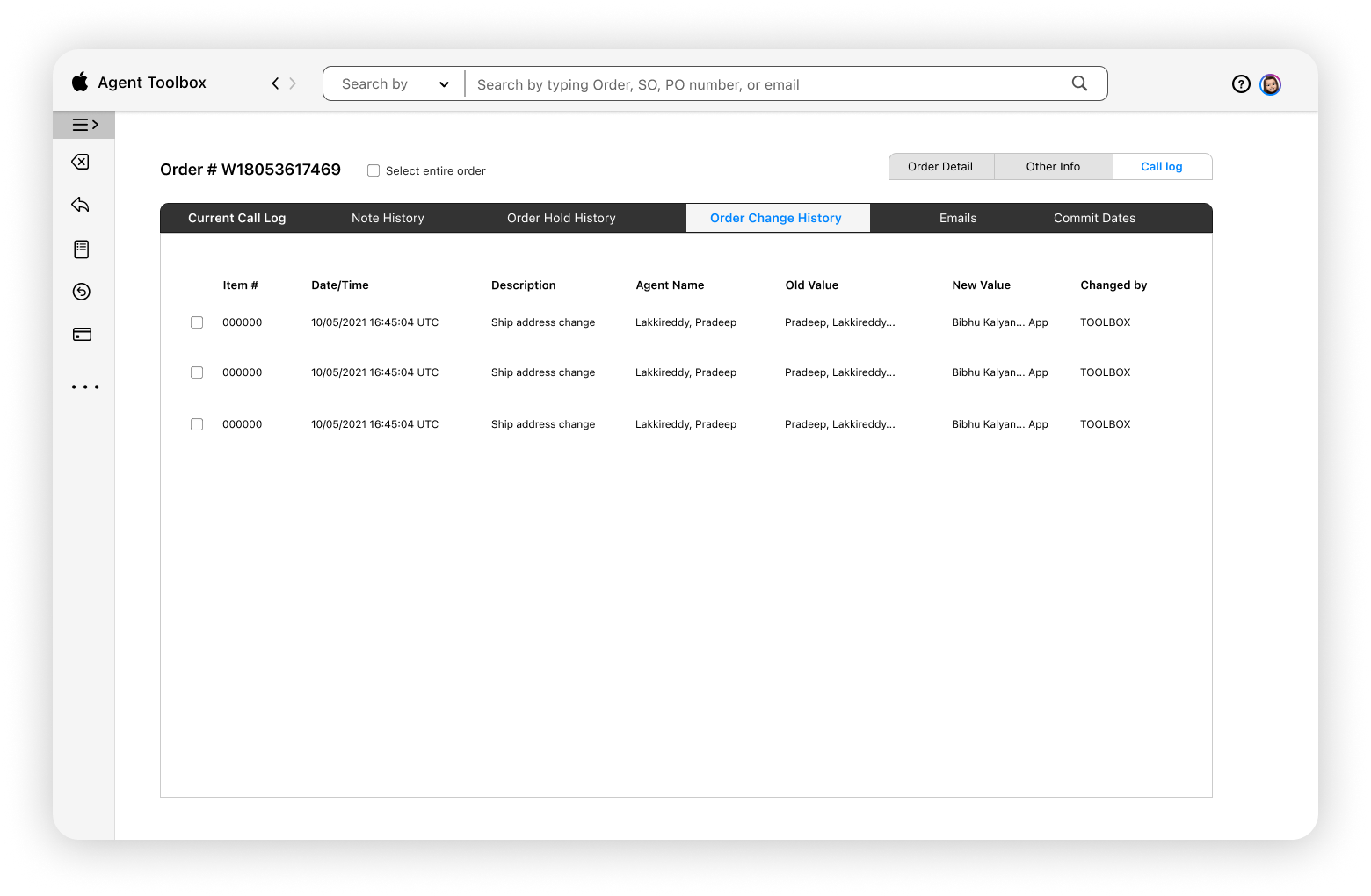This screenshot has height=896, width=1371.
Task: Enable the Select entire order checkbox
Action: 373,170
